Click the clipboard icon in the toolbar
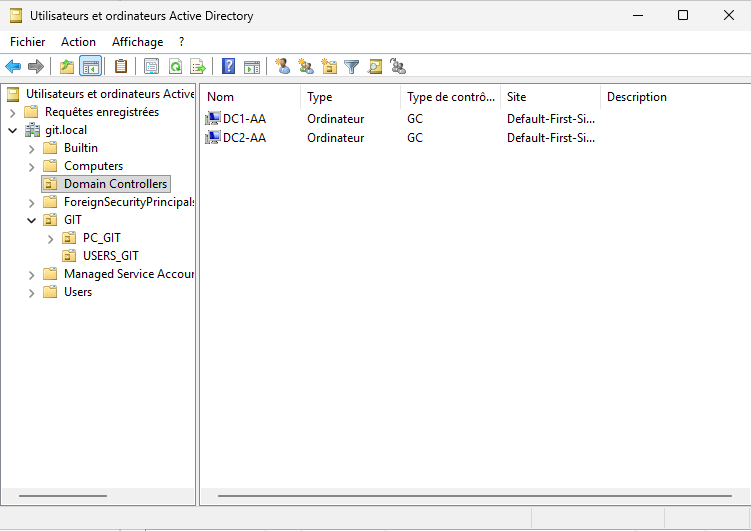This screenshot has height=531, width=751. pos(121,67)
